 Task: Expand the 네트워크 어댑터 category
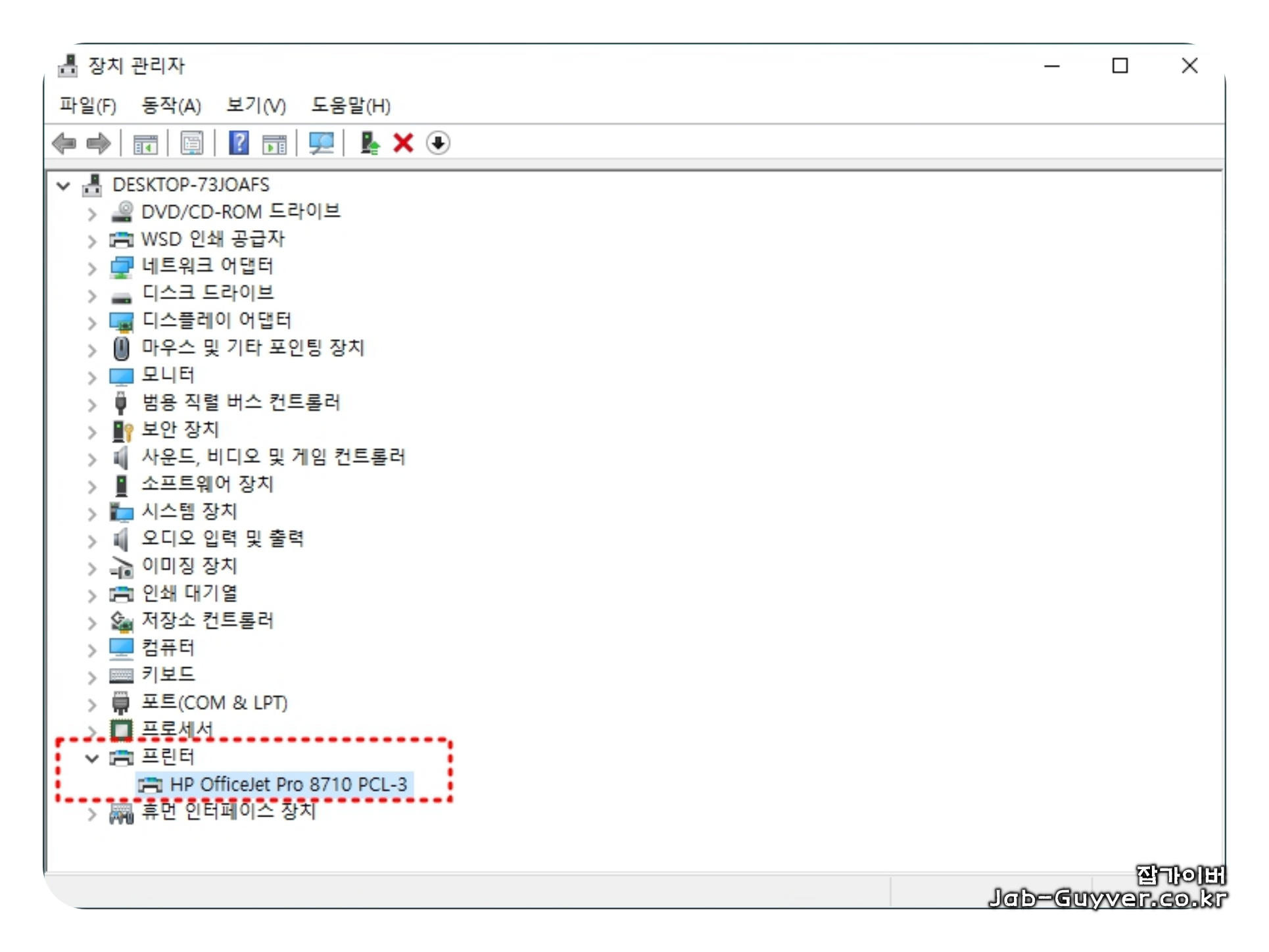click(92, 268)
